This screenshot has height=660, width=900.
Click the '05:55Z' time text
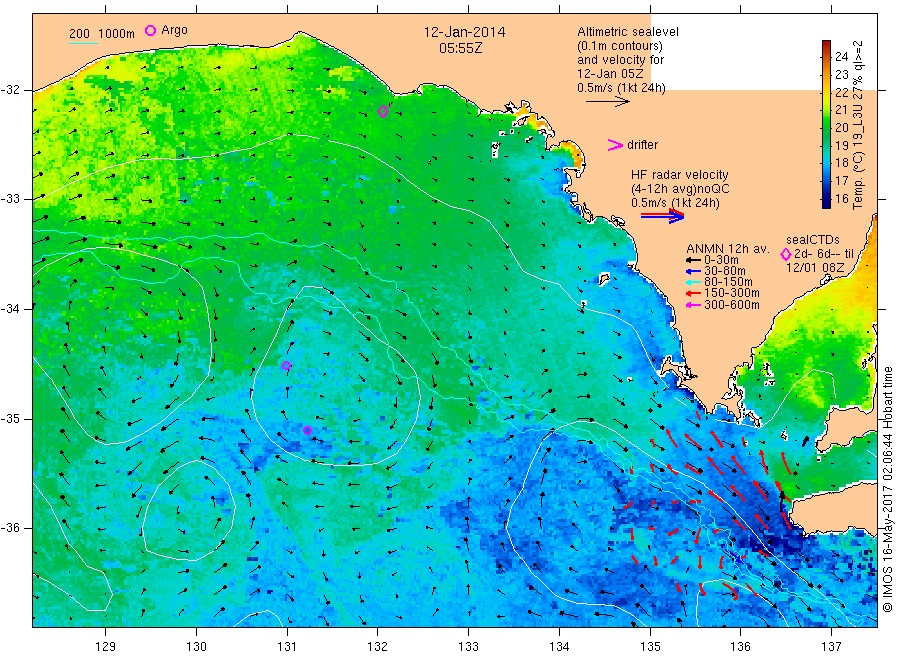point(461,48)
